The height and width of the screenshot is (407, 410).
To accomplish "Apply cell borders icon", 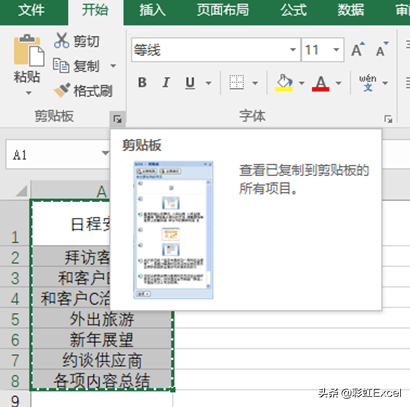I will (x=237, y=82).
